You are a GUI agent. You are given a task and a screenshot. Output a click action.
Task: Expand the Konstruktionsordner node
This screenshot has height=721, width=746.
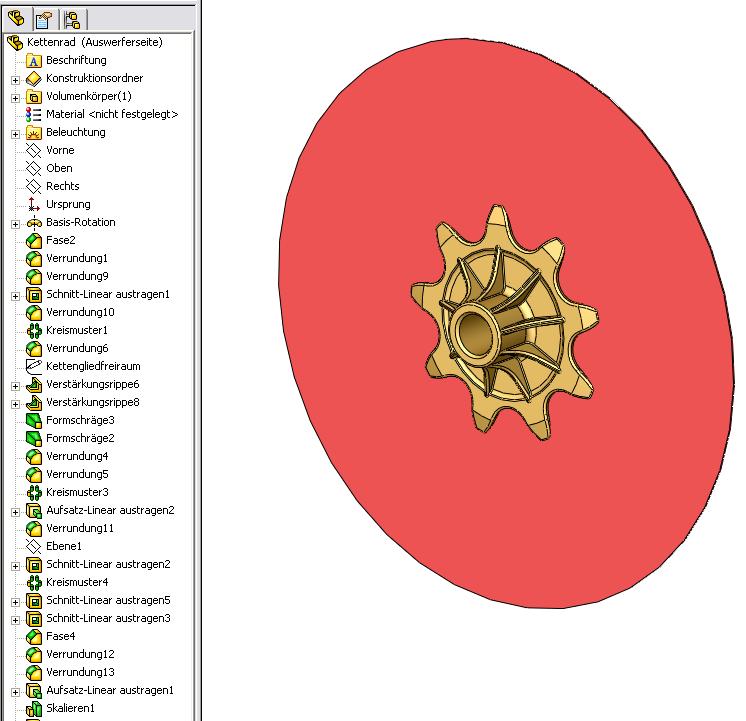pyautogui.click(x=15, y=80)
